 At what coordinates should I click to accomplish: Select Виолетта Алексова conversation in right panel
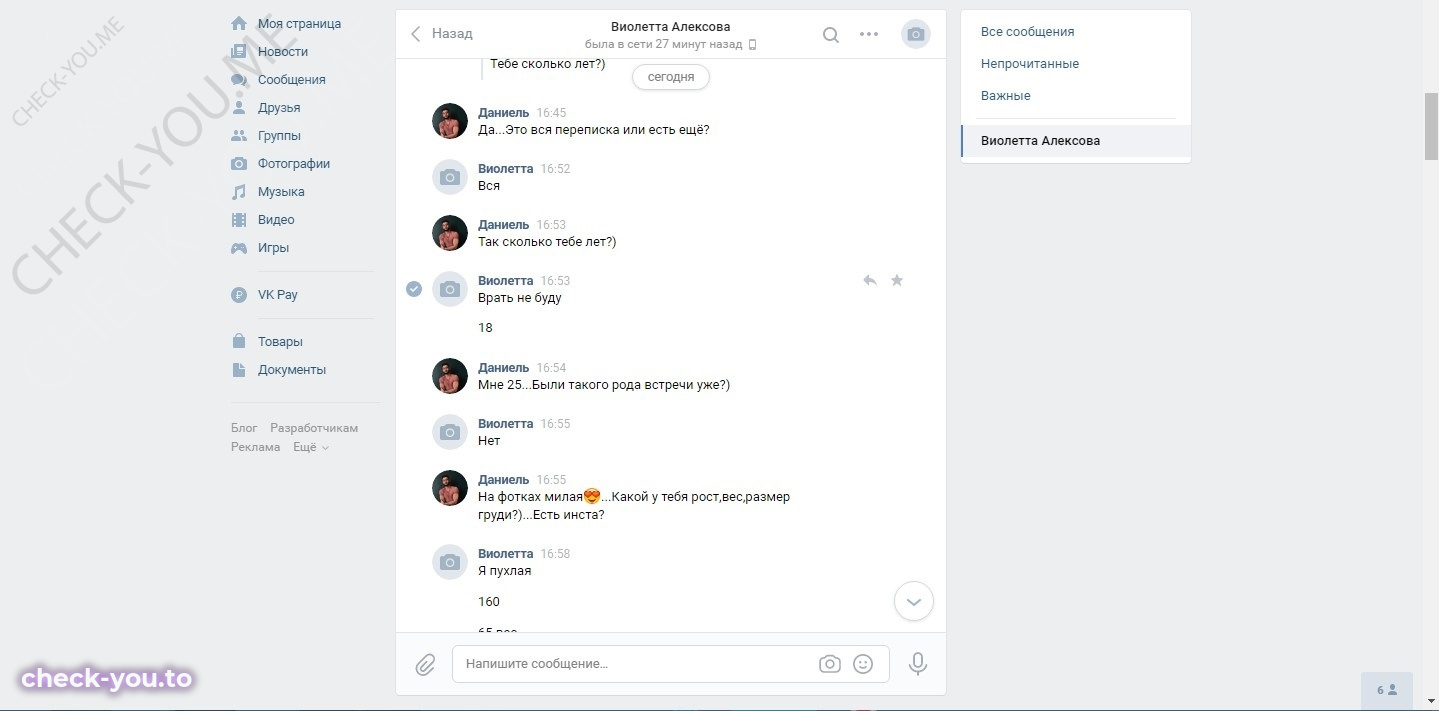[1076, 141]
